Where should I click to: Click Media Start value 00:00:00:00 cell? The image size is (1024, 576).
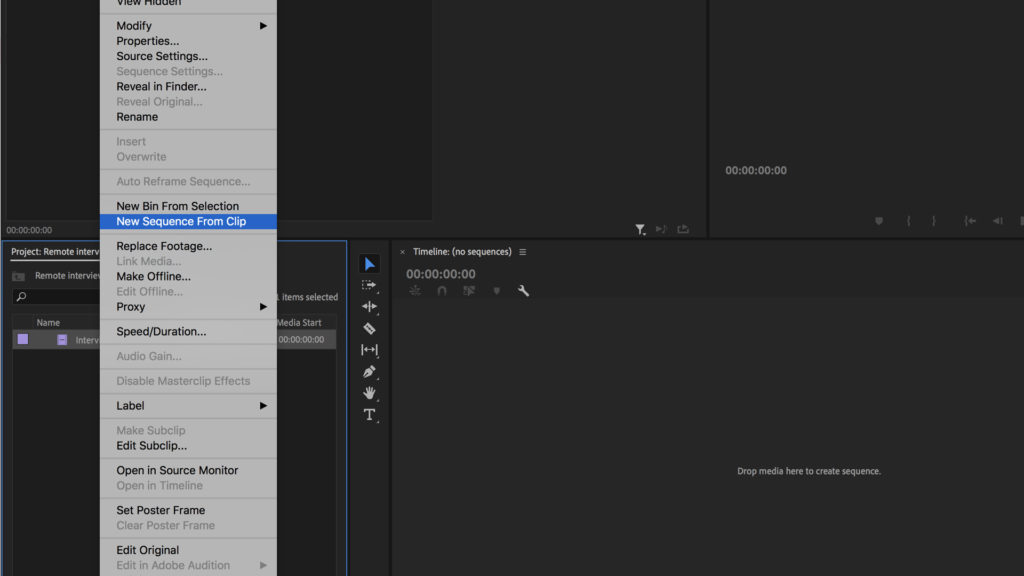pos(301,340)
